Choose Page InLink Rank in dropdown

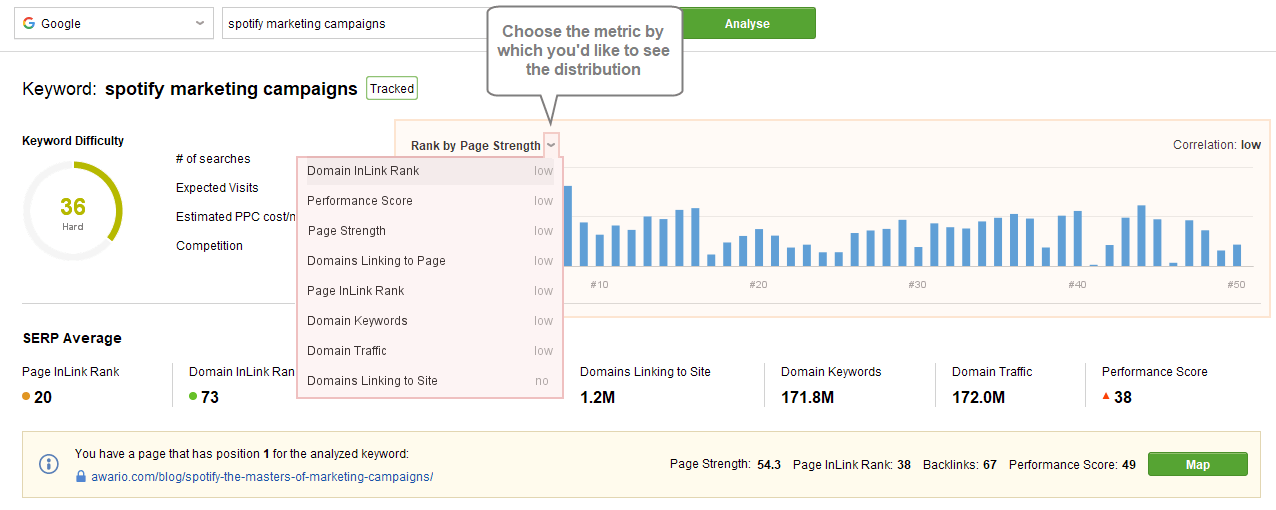tap(430, 291)
